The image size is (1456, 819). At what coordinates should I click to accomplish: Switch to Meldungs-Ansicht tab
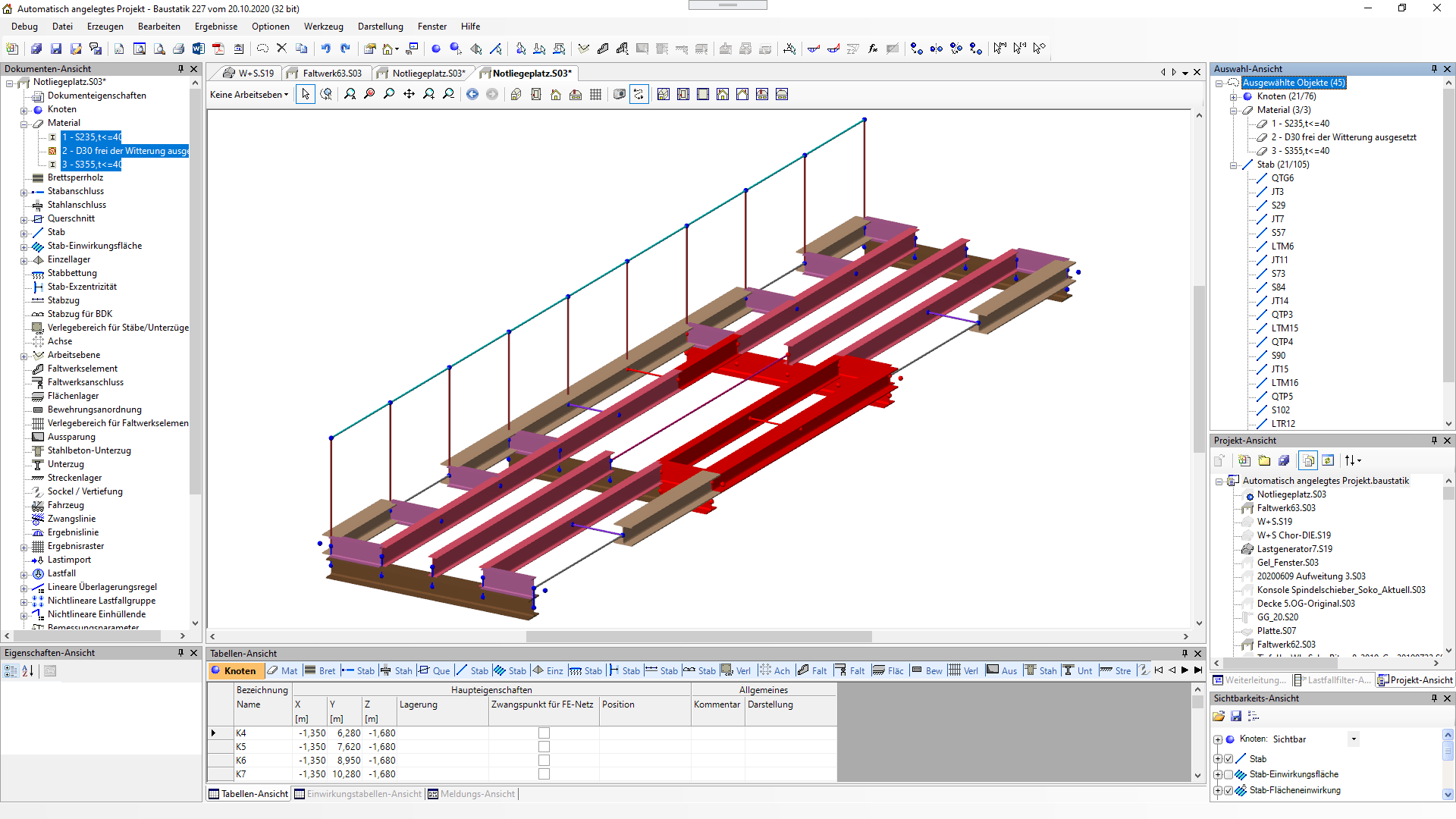471,794
